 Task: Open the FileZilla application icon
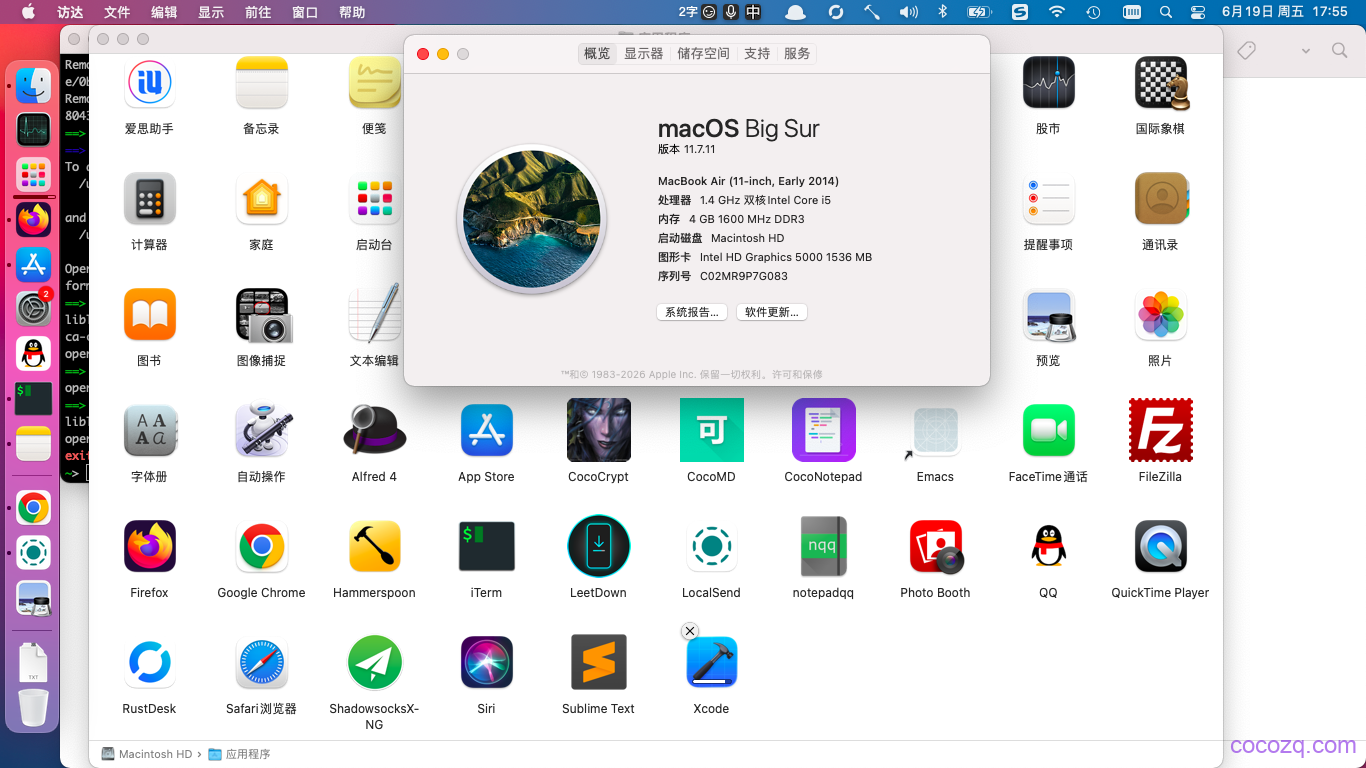pyautogui.click(x=1160, y=431)
